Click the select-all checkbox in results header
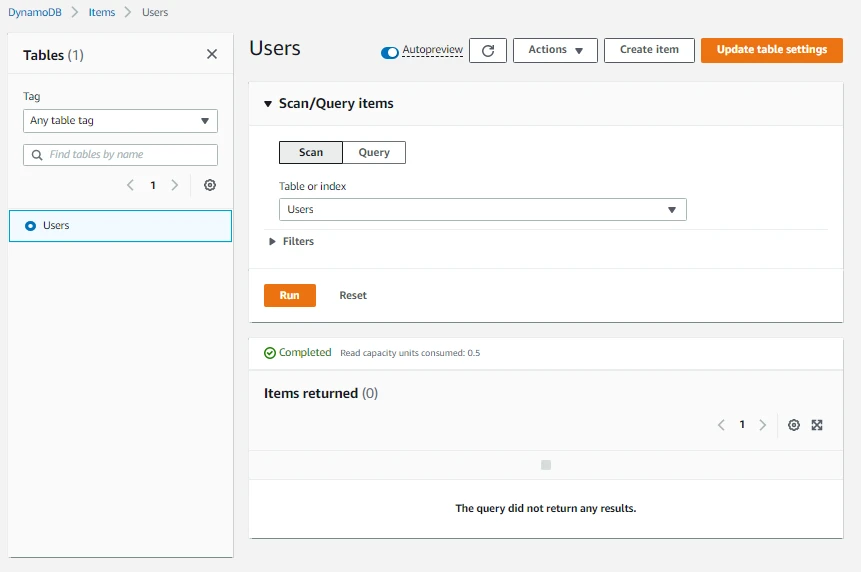Viewport: 861px width, 572px height. 546,465
